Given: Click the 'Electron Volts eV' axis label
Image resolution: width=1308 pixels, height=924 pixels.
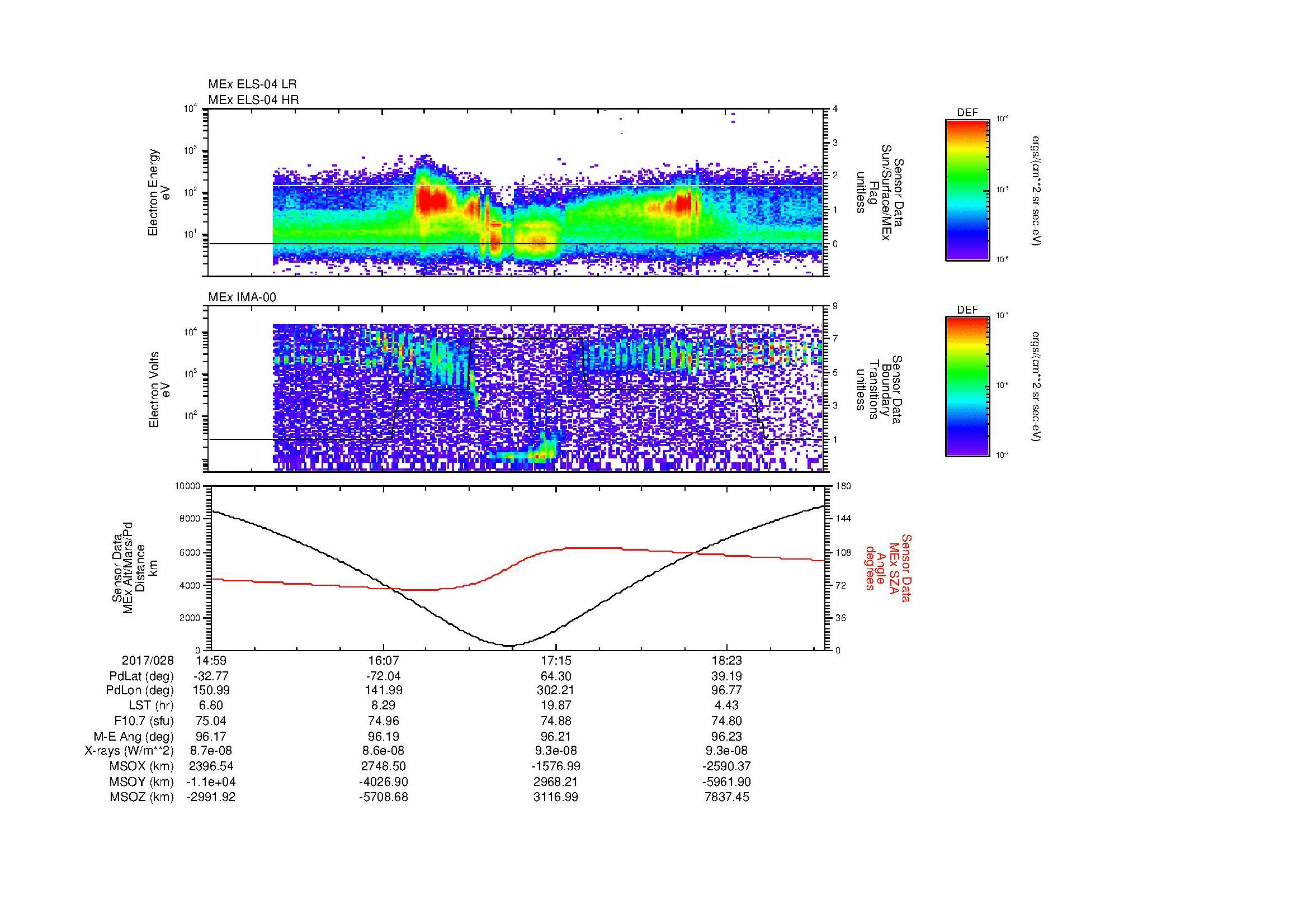Looking at the screenshot, I should [x=159, y=390].
